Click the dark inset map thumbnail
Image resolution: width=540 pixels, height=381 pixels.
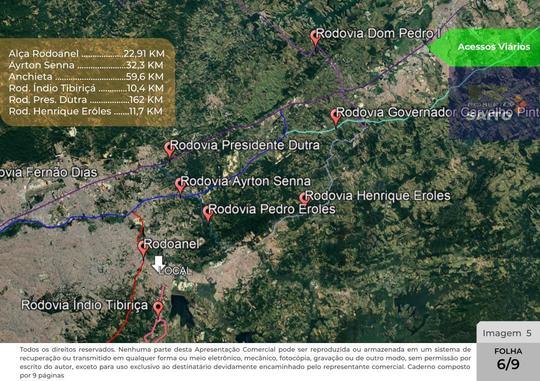[x=494, y=103]
